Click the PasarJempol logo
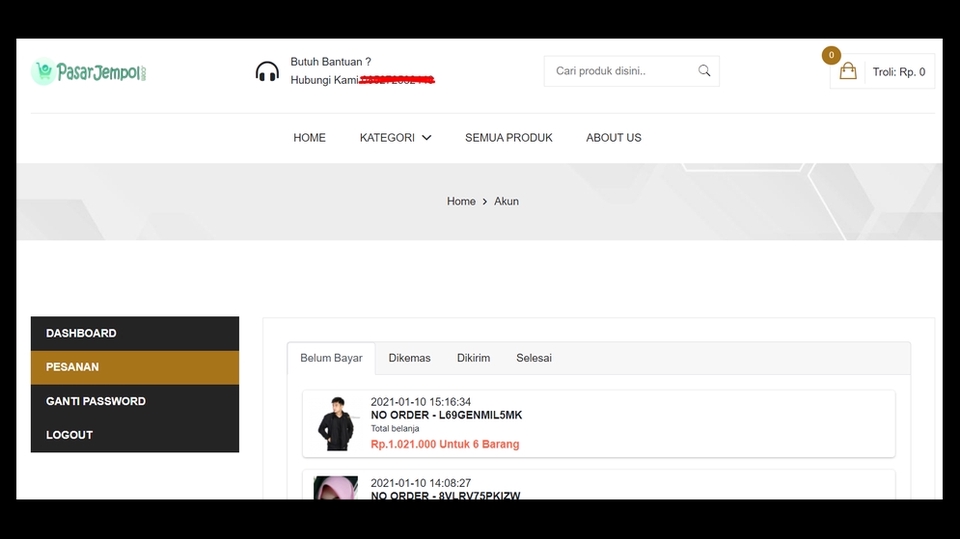This screenshot has width=960, height=539. click(89, 72)
